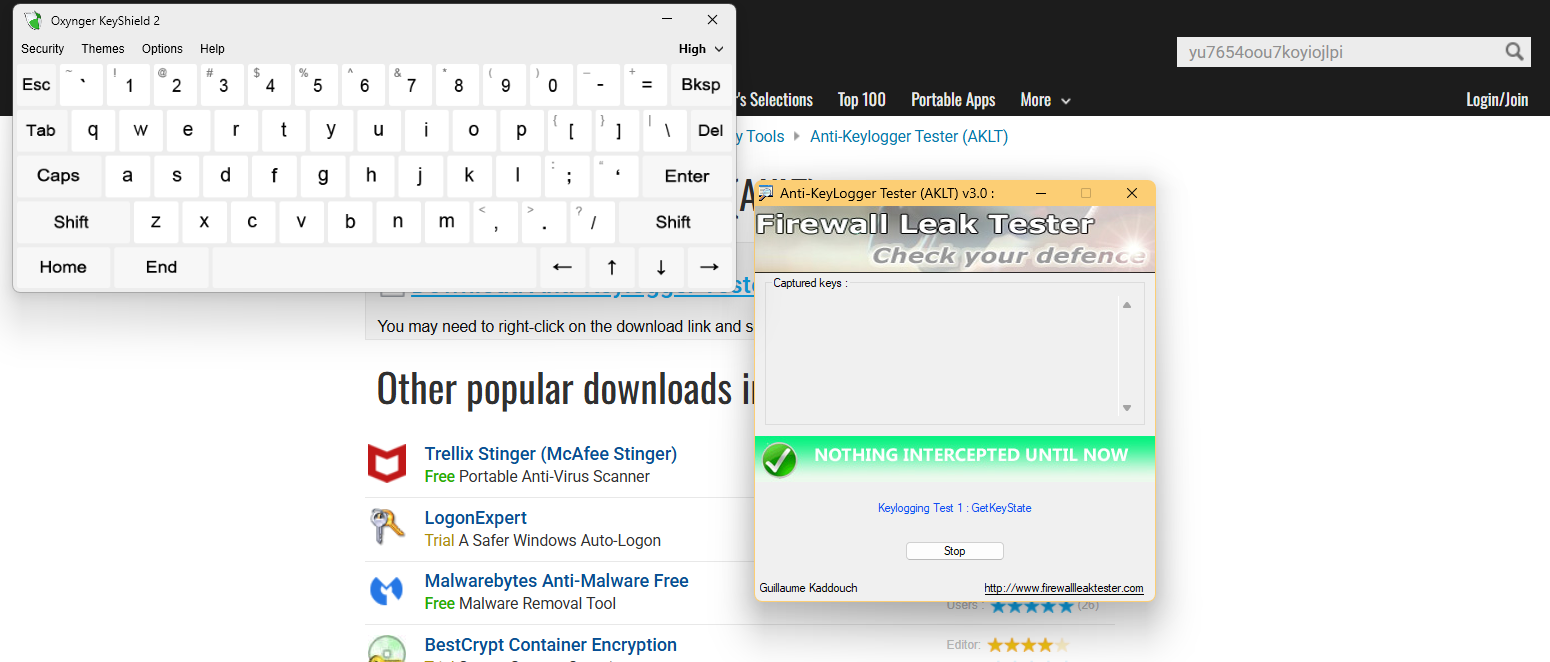Click the spacebar key on KeyShield
Screen dimensions: 1550x662
click(374, 267)
